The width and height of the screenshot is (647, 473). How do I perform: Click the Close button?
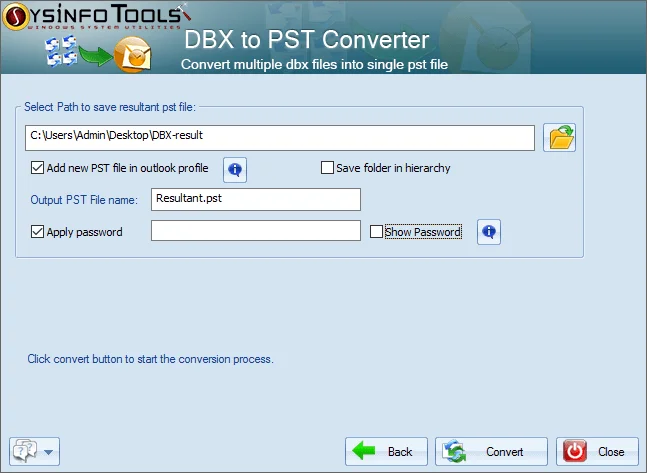pos(597,452)
